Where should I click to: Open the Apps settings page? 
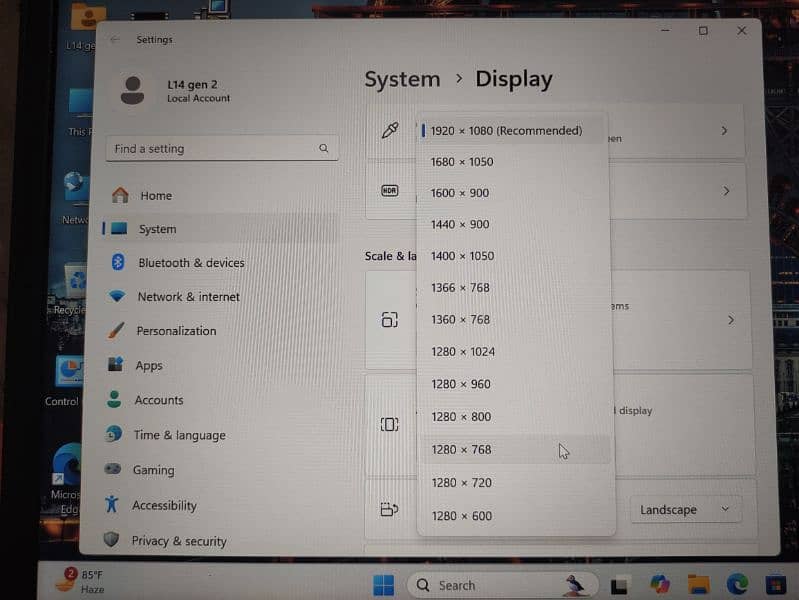pyautogui.click(x=149, y=366)
